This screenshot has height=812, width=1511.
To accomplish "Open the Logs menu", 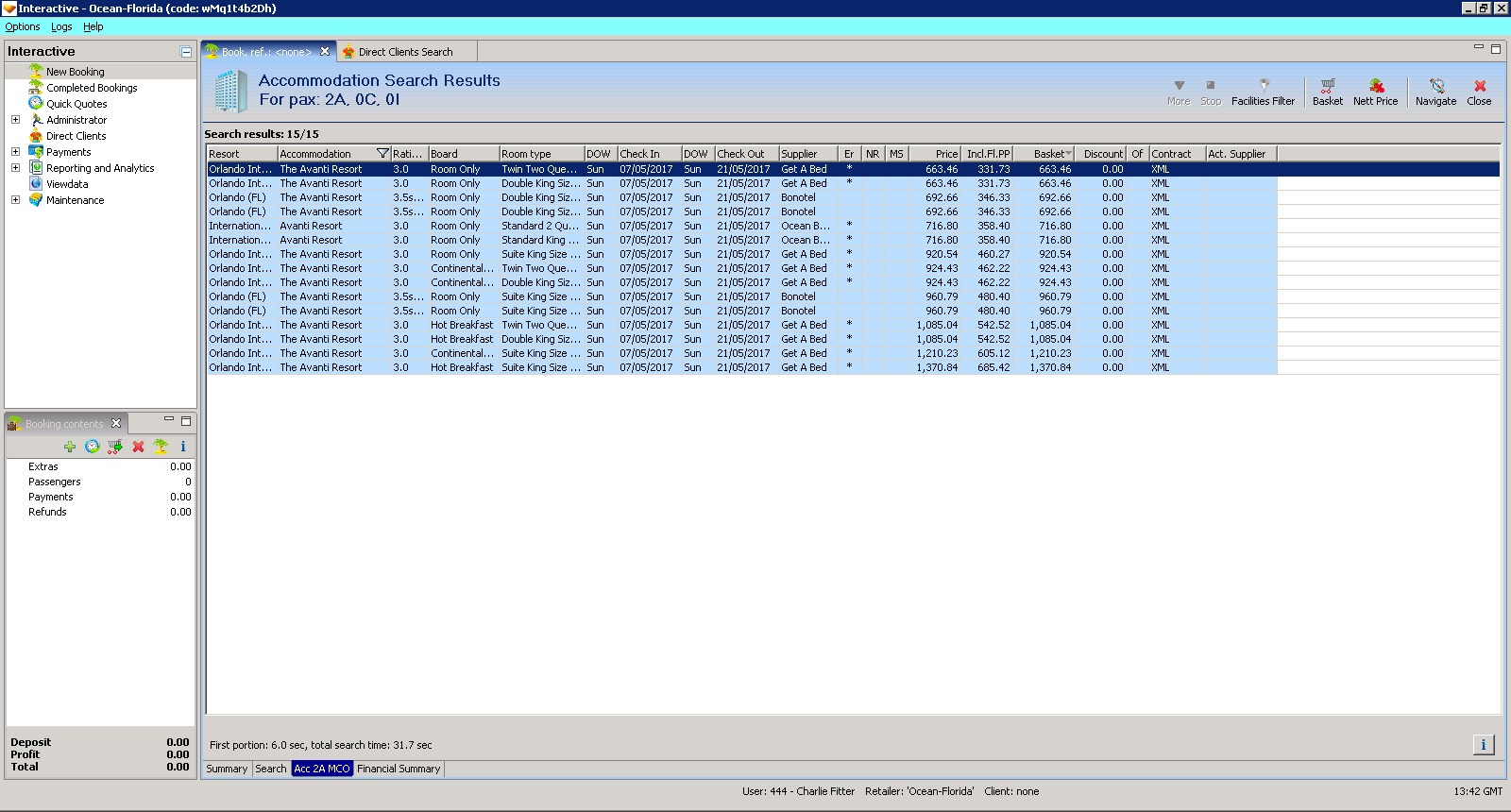I will 61,26.
